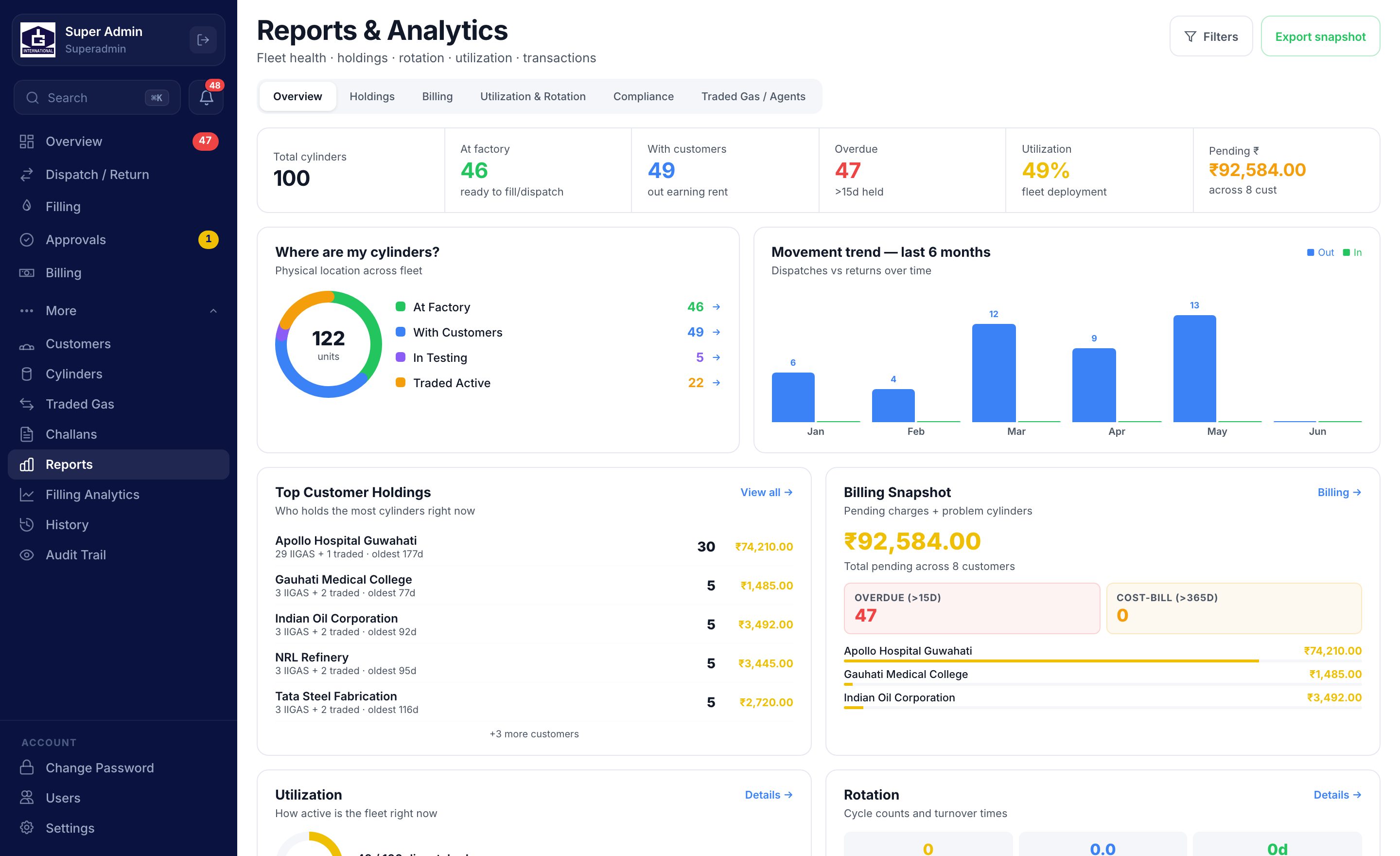Click the orange Traded Active legend swatch

401,383
